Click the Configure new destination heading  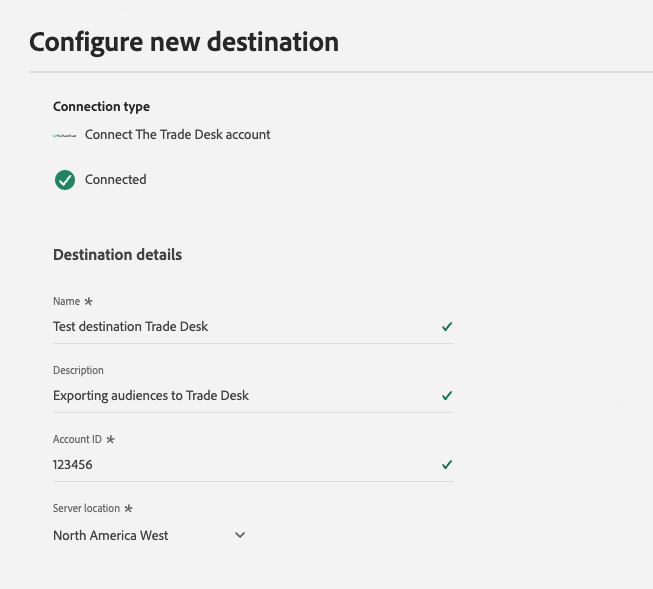[184, 42]
